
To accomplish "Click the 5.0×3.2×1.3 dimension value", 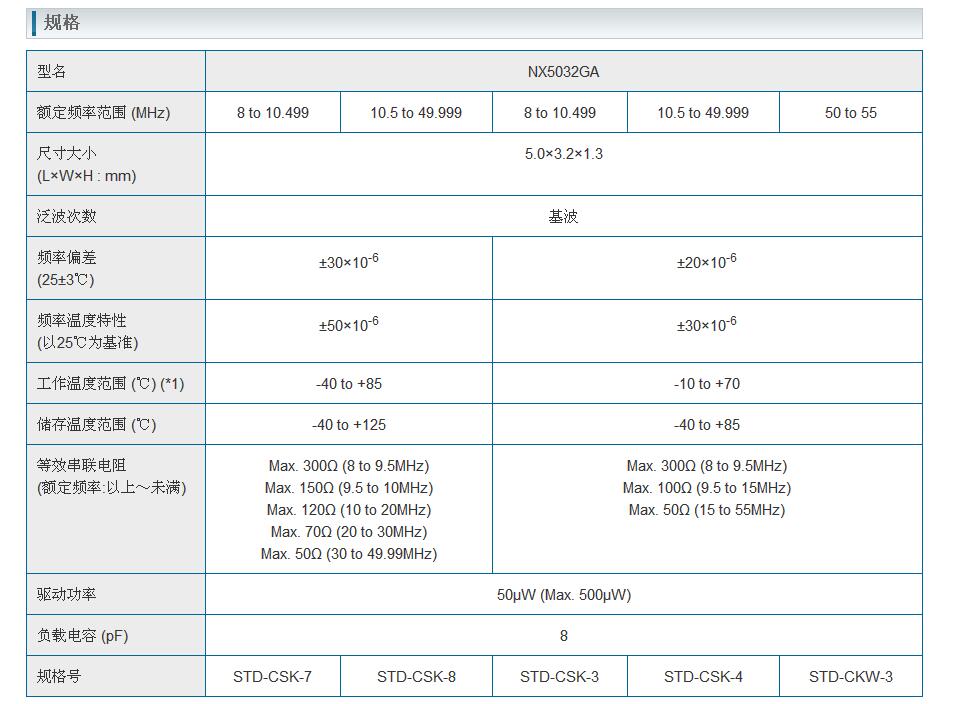I will [x=563, y=154].
